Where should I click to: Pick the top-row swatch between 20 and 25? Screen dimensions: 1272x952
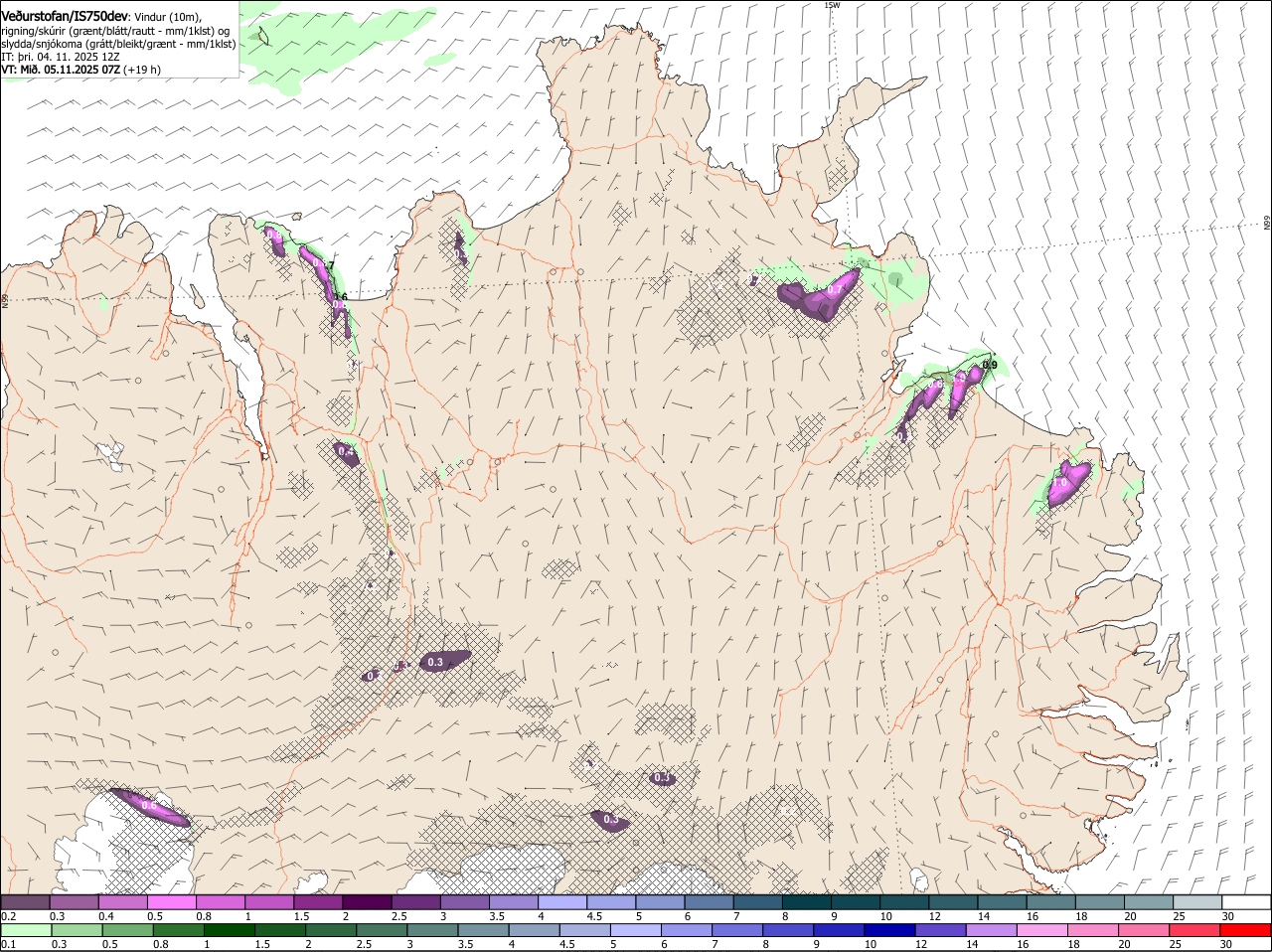(x=1150, y=902)
